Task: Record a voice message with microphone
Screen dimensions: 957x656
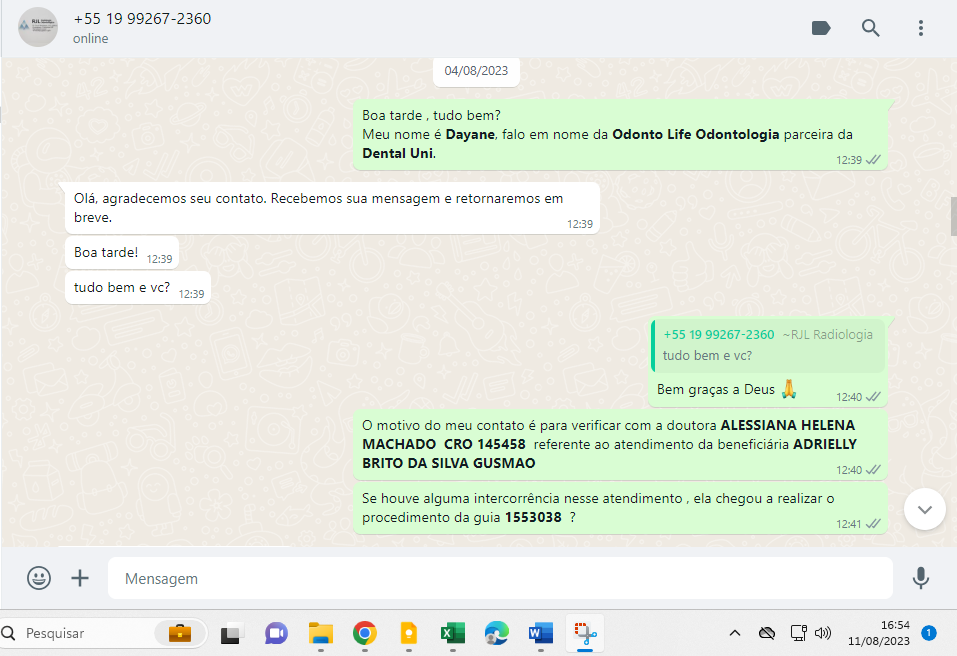Action: click(x=920, y=578)
